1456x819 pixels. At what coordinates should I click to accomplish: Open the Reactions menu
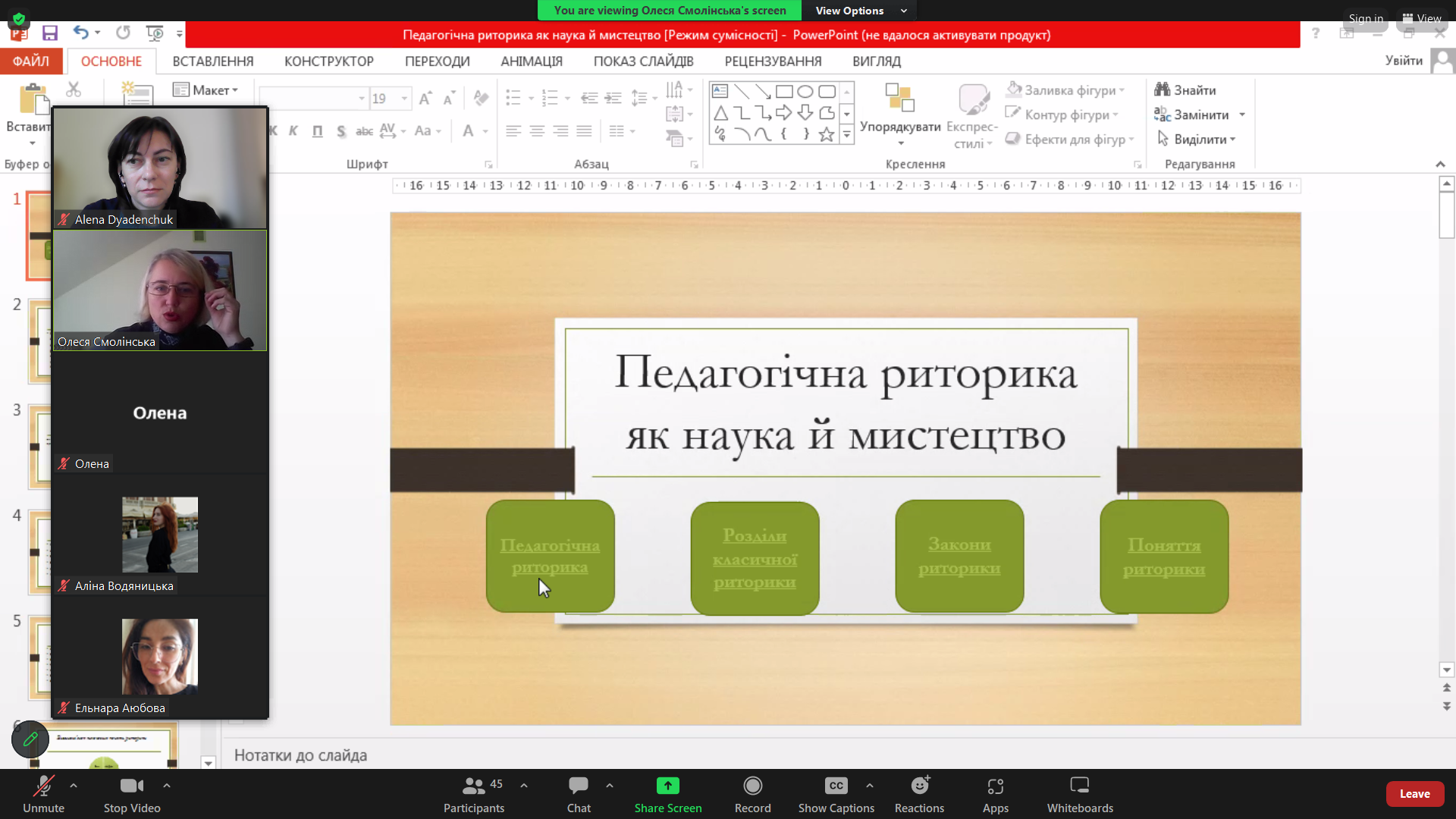tap(919, 793)
